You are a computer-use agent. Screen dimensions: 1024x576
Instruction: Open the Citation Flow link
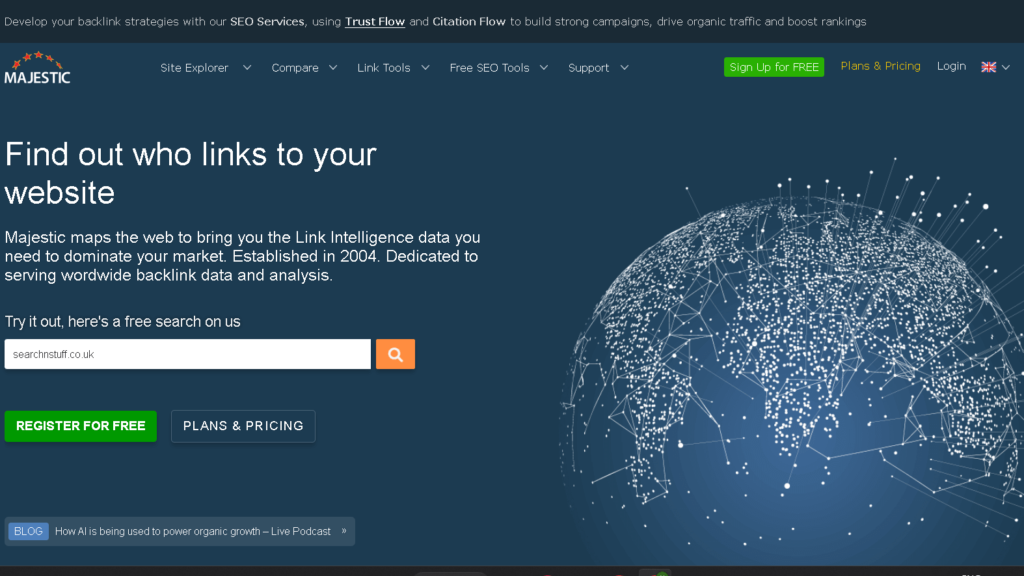(469, 21)
